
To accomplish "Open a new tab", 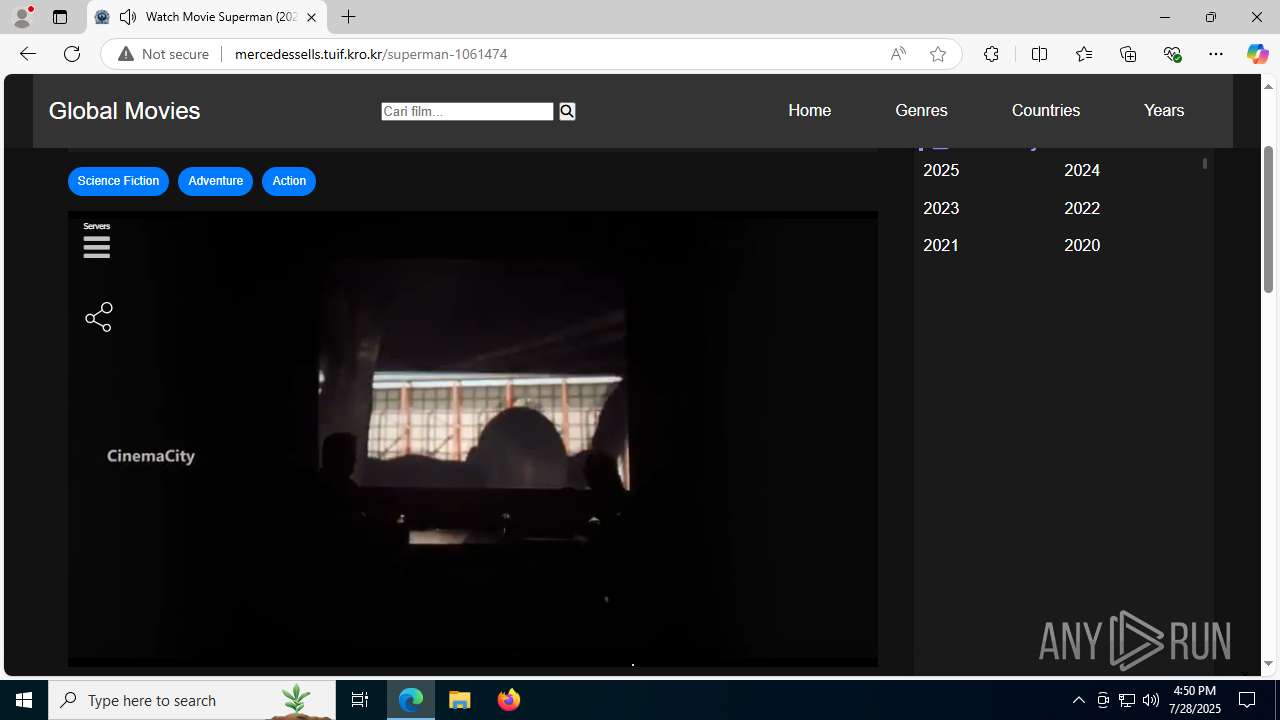I will (348, 17).
